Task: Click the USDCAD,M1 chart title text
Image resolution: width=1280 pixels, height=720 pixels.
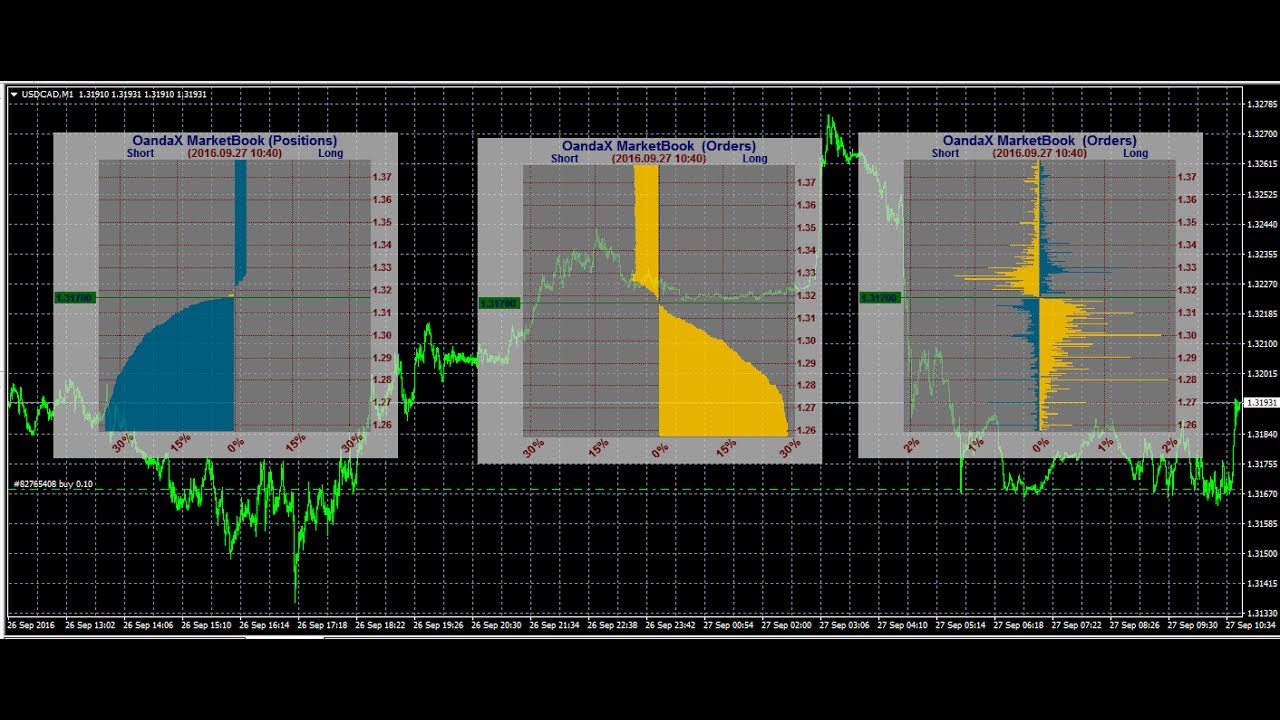Action: [x=48, y=94]
